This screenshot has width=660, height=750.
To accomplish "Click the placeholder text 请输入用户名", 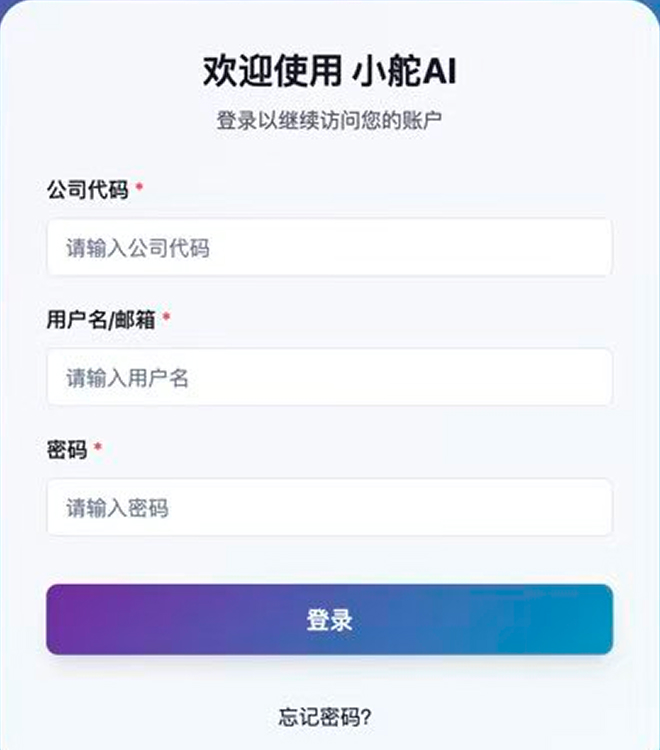I will click(x=127, y=378).
